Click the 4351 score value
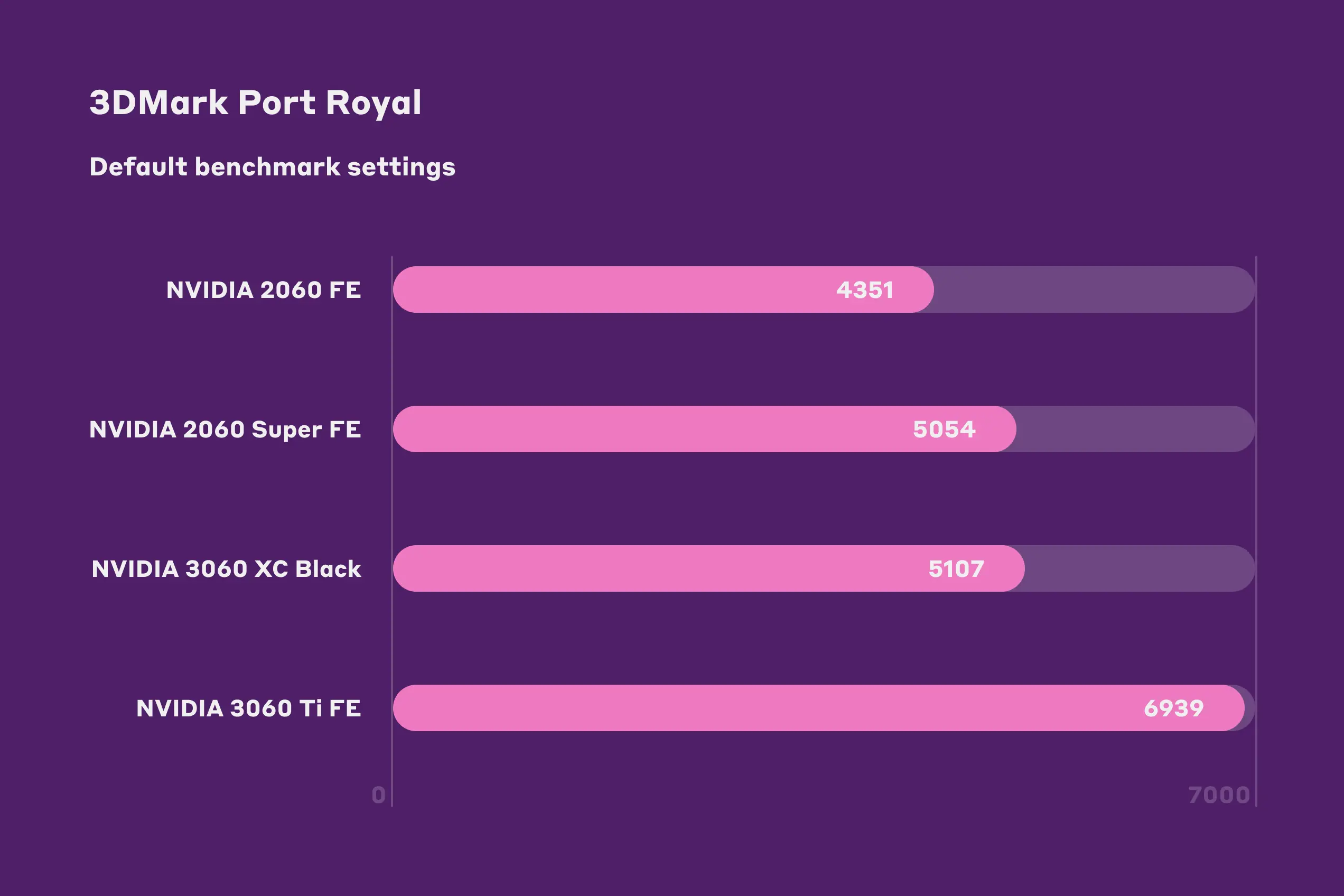1344x896 pixels. tap(865, 290)
